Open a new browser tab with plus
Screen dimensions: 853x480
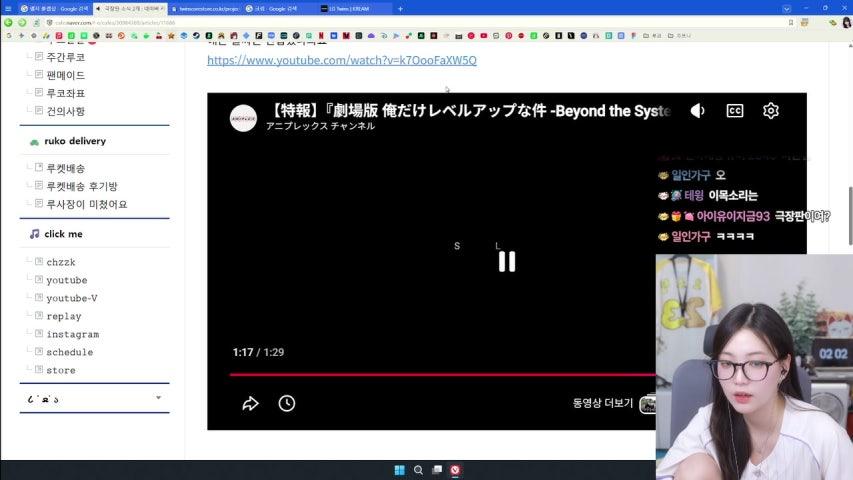pyautogui.click(x=400, y=8)
